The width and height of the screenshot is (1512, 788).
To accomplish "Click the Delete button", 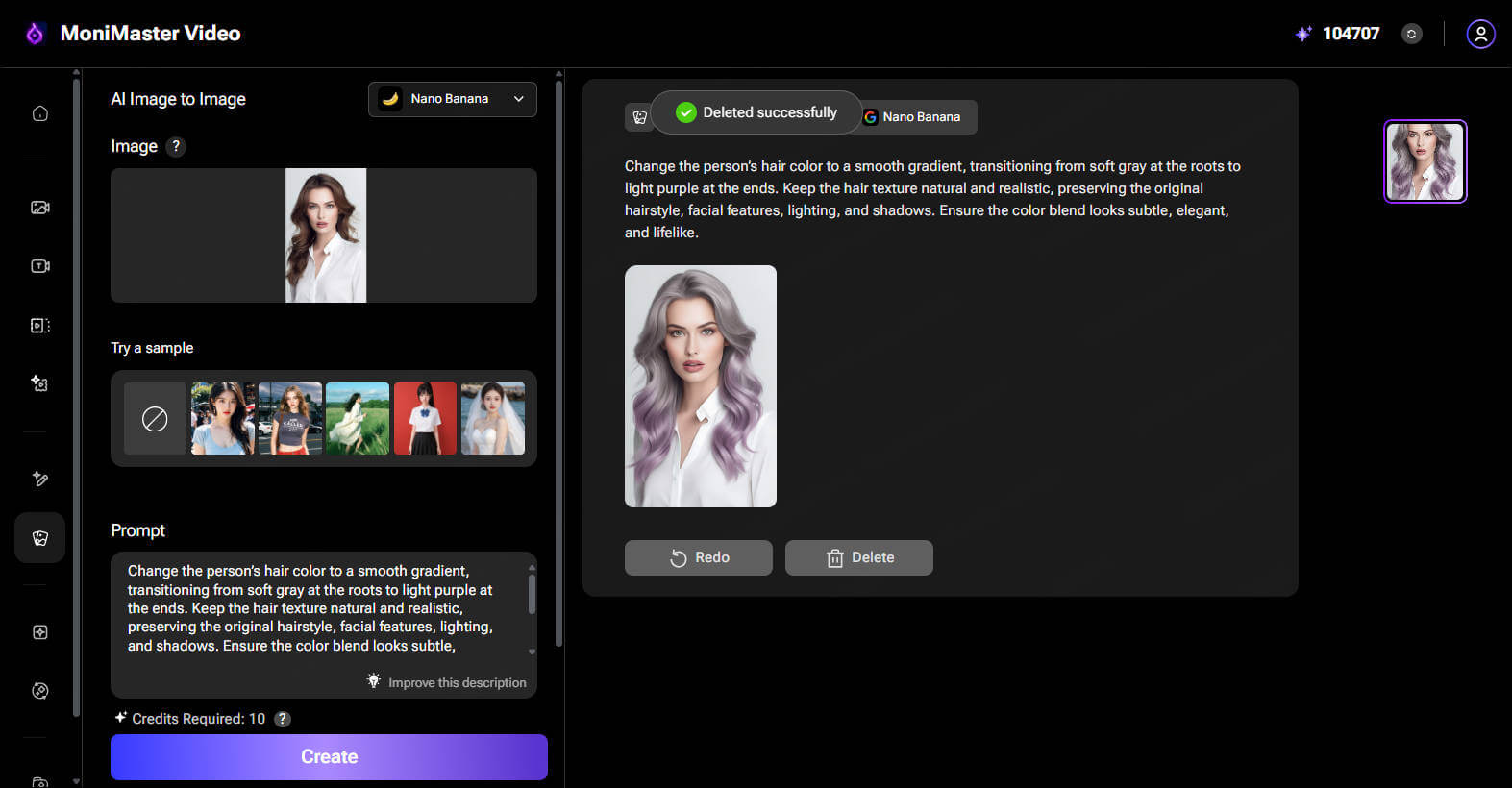I will click(859, 557).
